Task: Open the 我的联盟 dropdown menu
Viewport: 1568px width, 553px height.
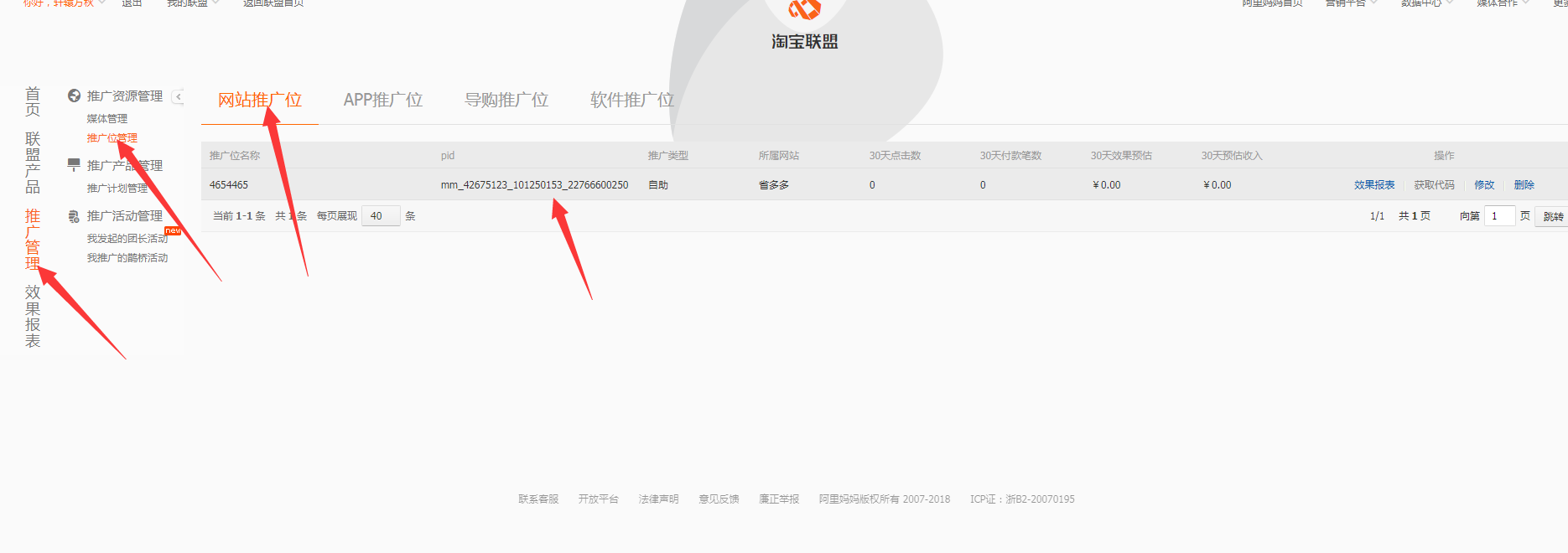Action: click(x=192, y=3)
